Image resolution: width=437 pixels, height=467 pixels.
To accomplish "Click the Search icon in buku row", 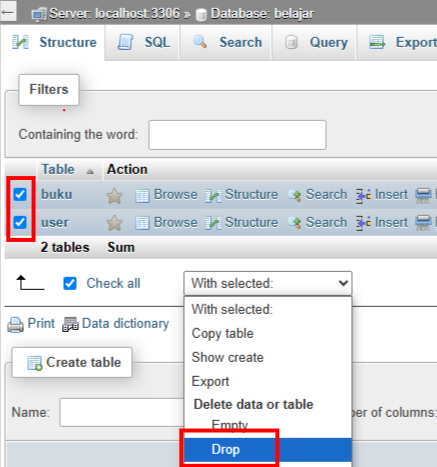I will click(x=295, y=195).
